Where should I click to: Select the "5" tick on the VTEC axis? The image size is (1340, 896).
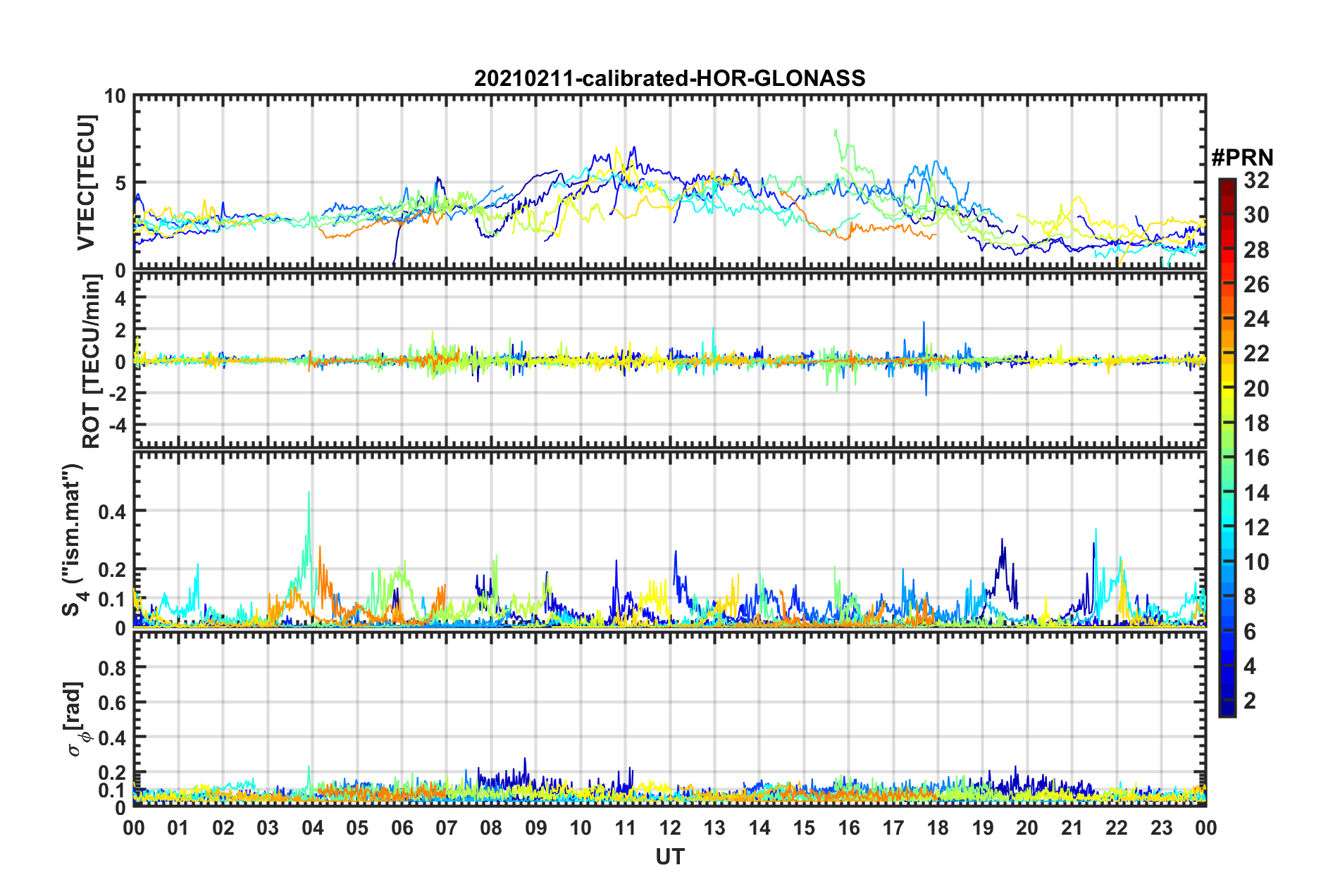(120, 183)
